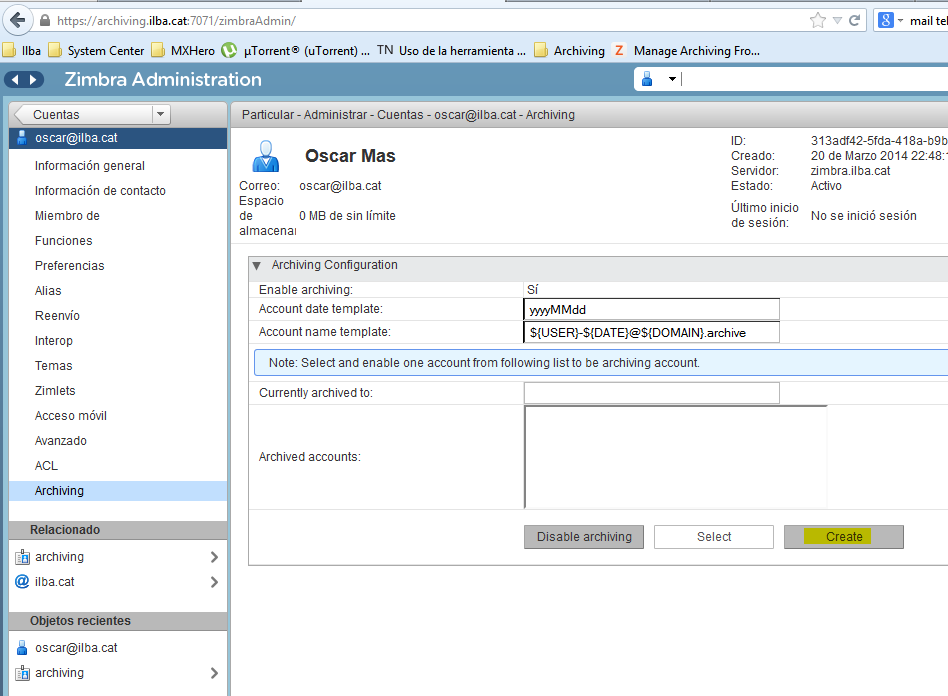Open the TN Uso de la herramienta bookmark
The width and height of the screenshot is (948, 696).
[451, 51]
